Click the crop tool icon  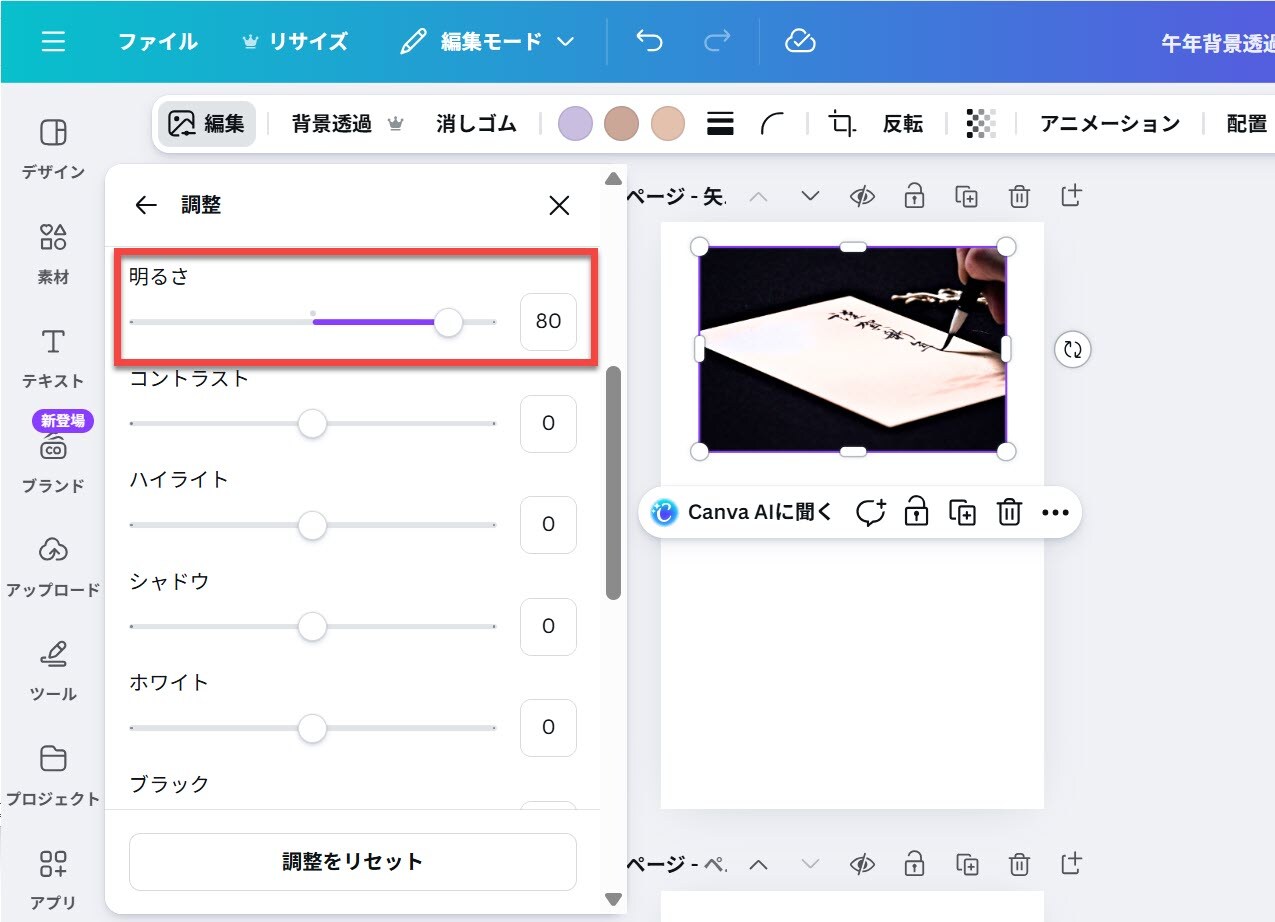click(842, 124)
